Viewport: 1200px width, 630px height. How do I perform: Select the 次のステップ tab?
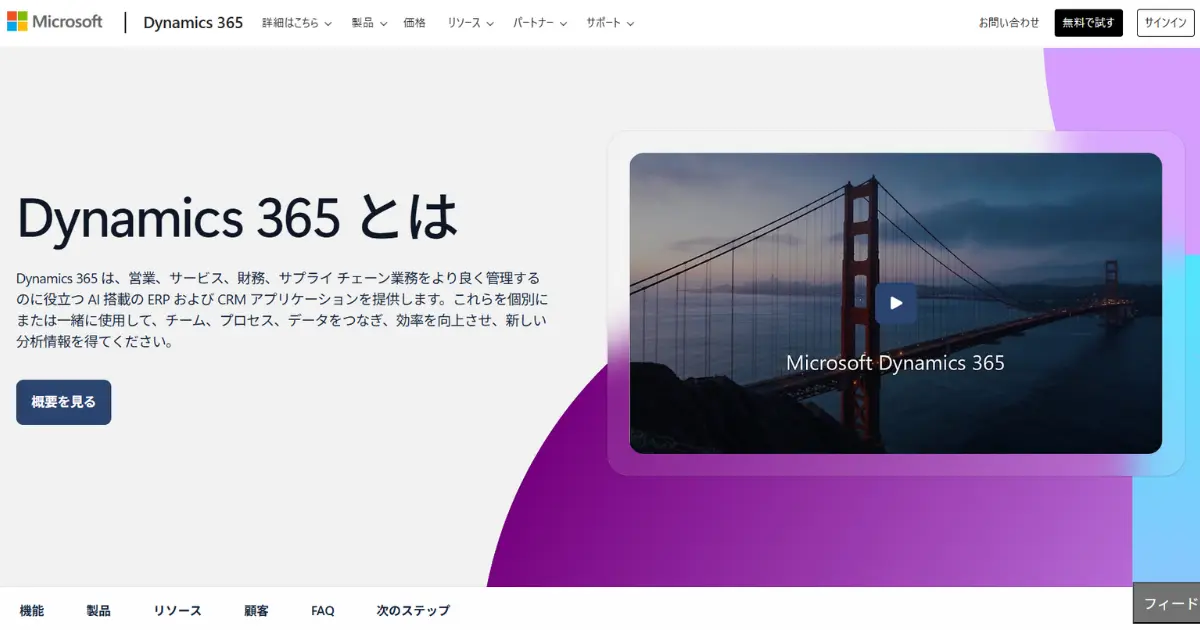[x=411, y=610]
